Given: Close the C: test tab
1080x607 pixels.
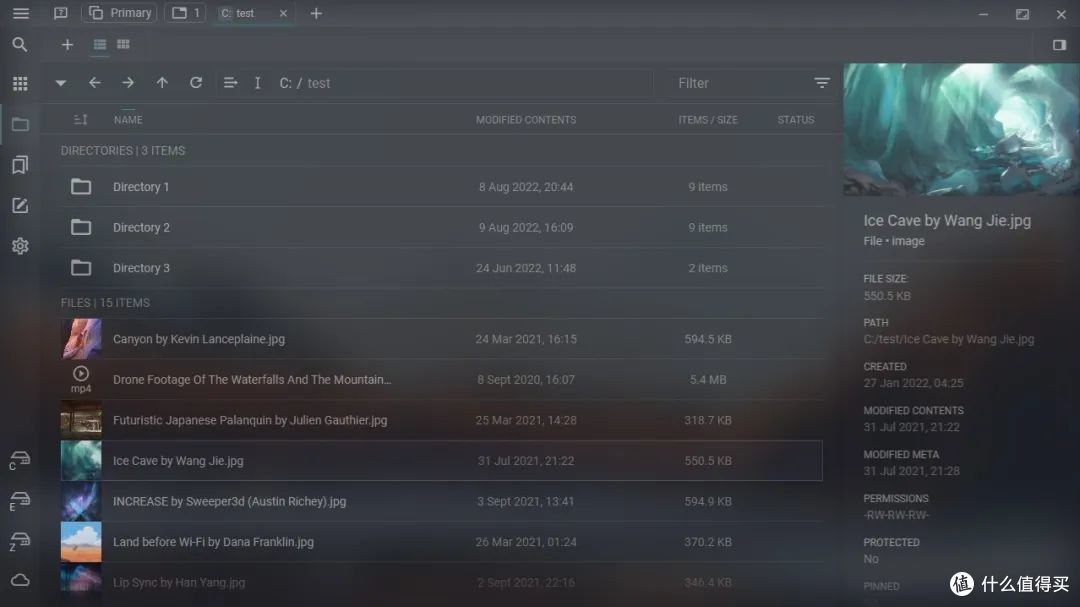Looking at the screenshot, I should [283, 13].
